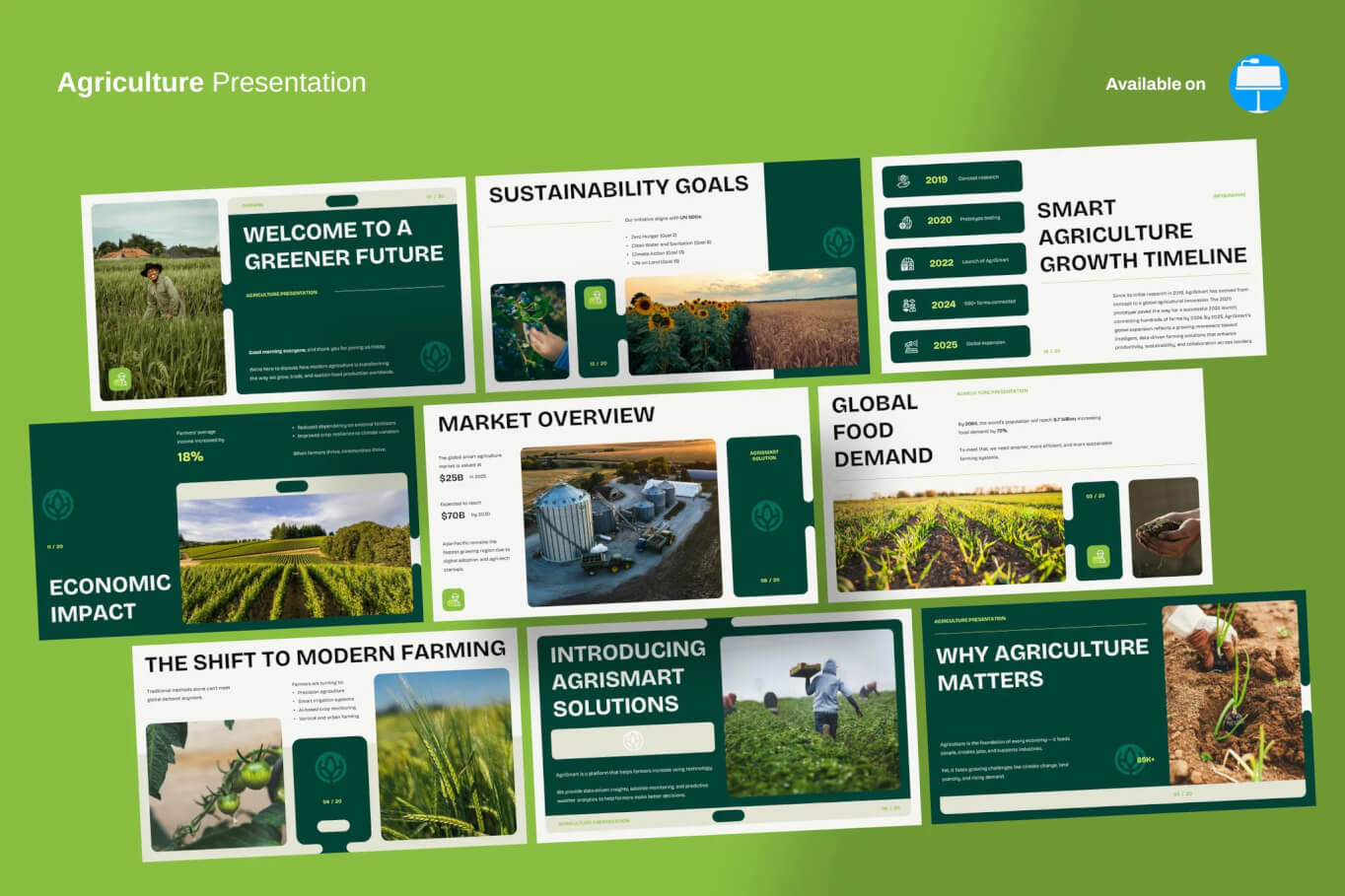The width and height of the screenshot is (1345, 896).
Task: Select the leaf logo on Modern Farming slide
Action: [330, 766]
